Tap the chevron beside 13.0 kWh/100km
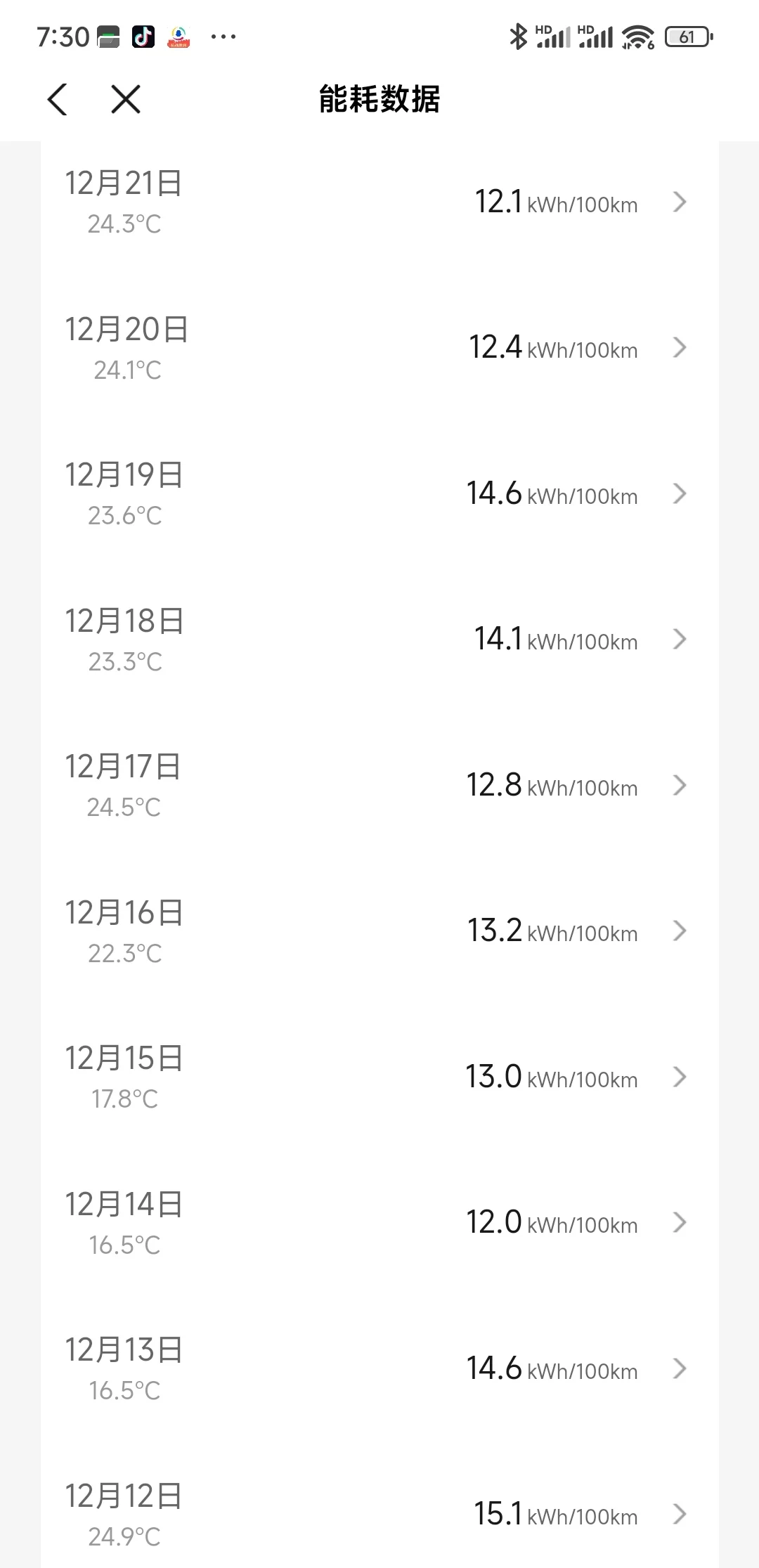Screen dimensions: 759x1568 tap(679, 1077)
